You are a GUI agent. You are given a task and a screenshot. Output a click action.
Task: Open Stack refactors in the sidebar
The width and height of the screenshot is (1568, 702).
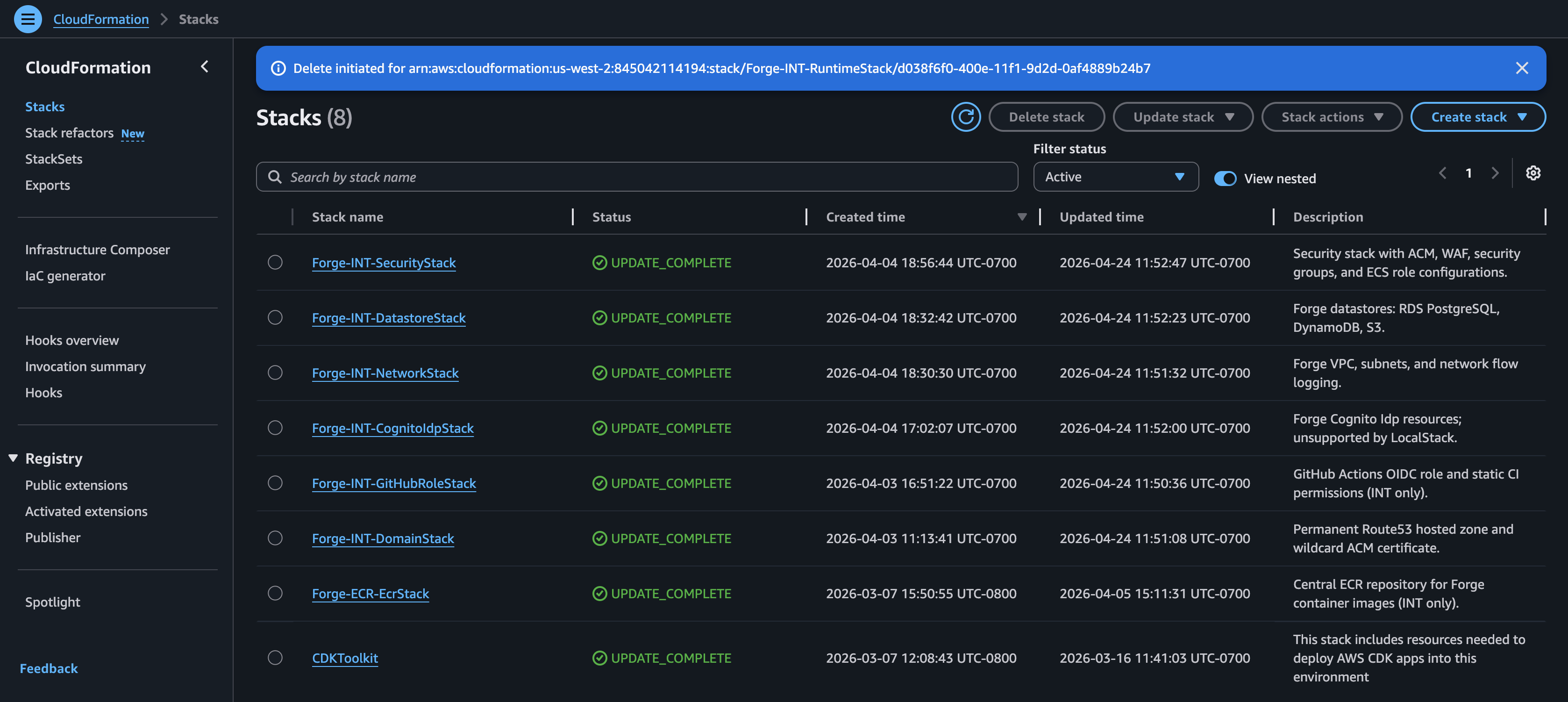pos(70,133)
